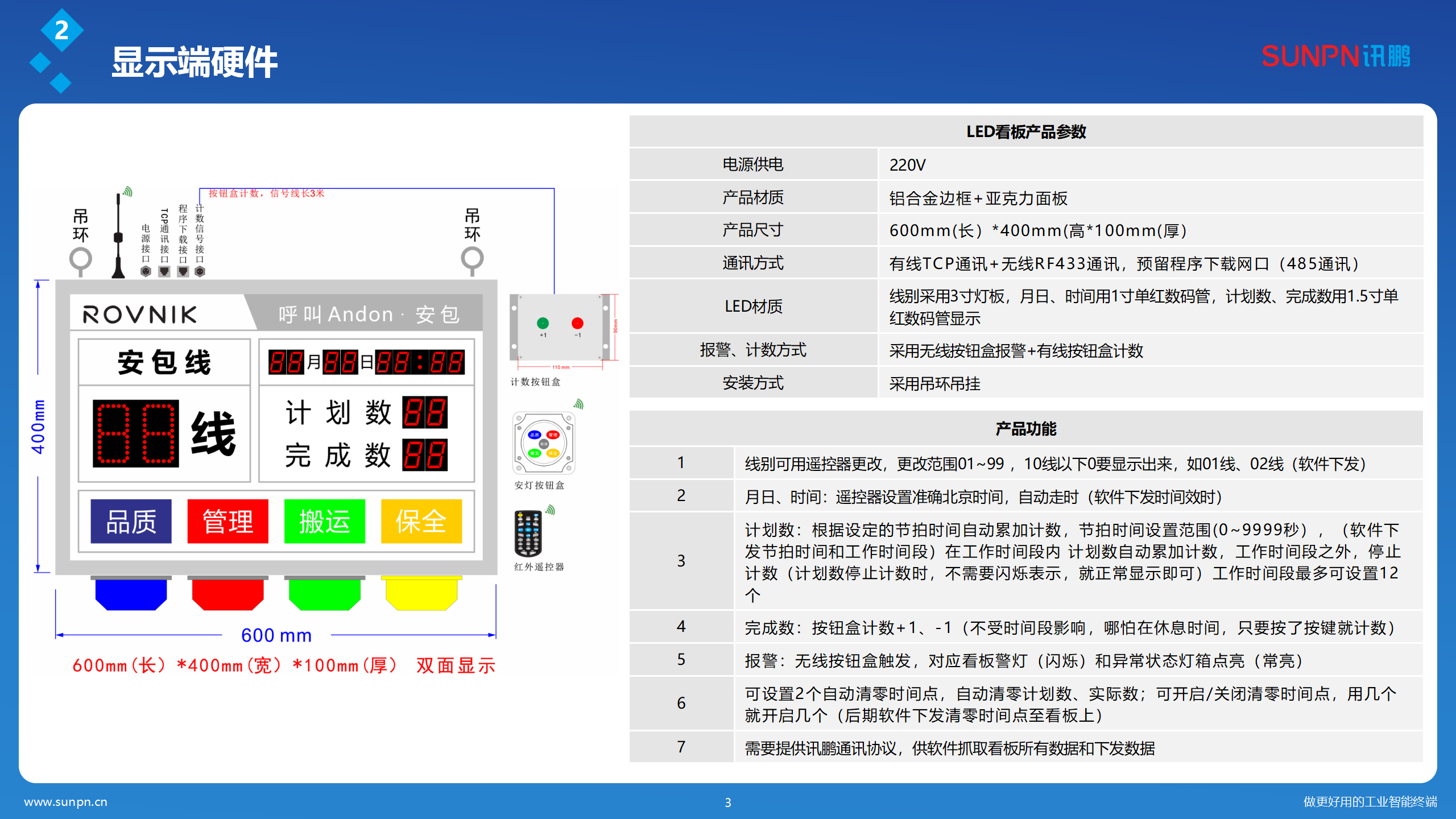Click the yellow 保全 button on the board

point(421,520)
